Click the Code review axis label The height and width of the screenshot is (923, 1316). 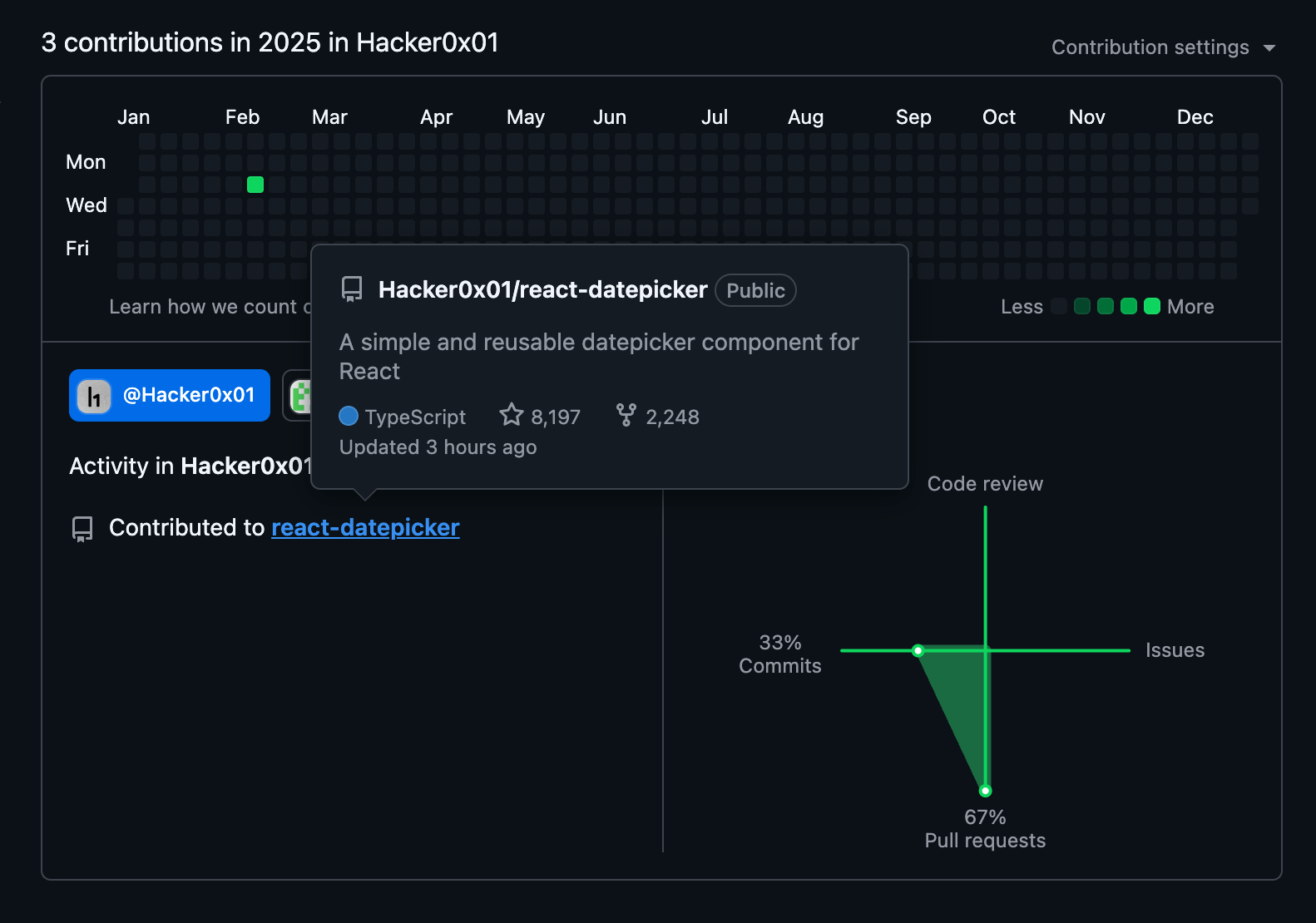pyautogui.click(x=985, y=484)
